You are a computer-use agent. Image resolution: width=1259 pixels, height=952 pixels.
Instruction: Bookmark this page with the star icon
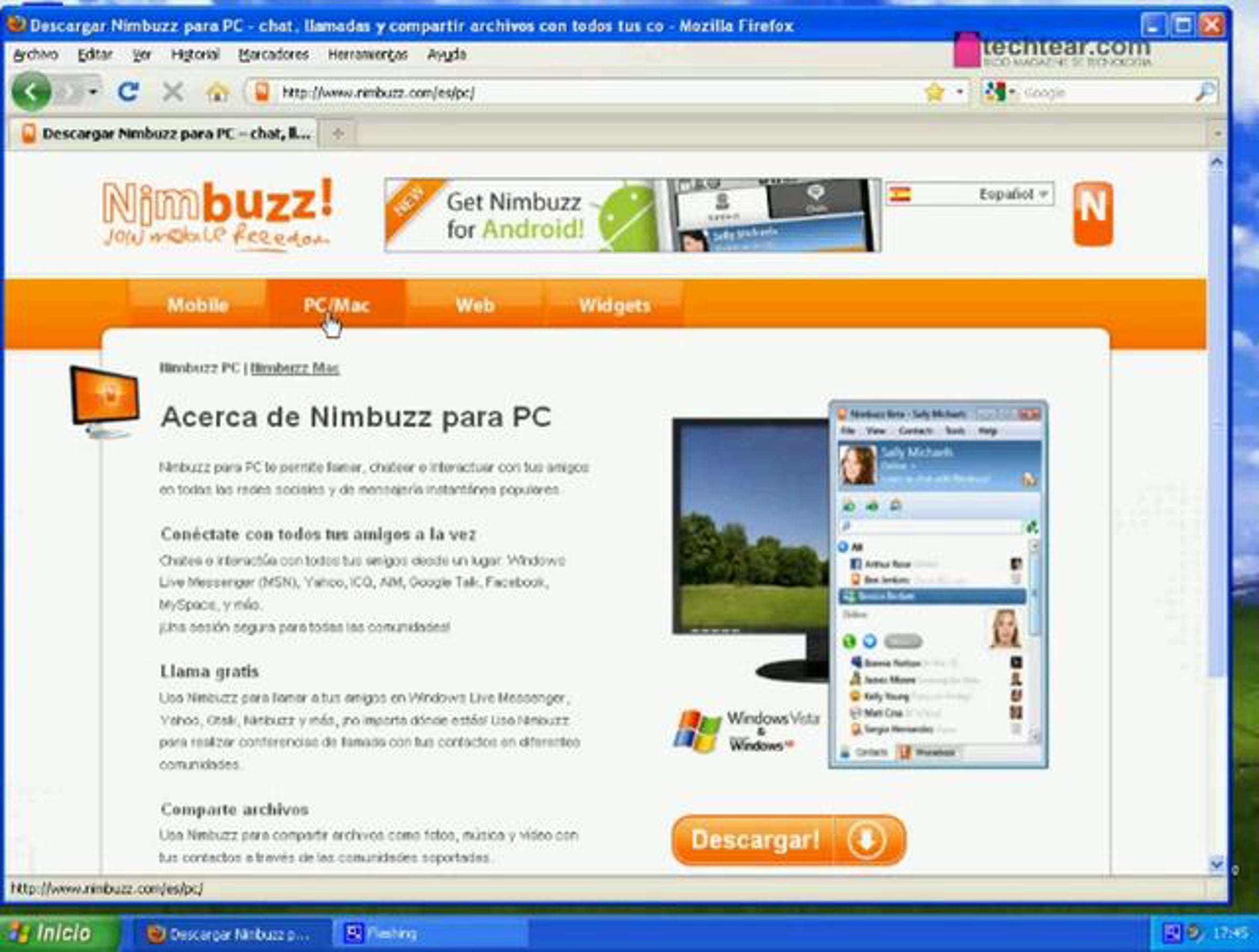(x=935, y=92)
